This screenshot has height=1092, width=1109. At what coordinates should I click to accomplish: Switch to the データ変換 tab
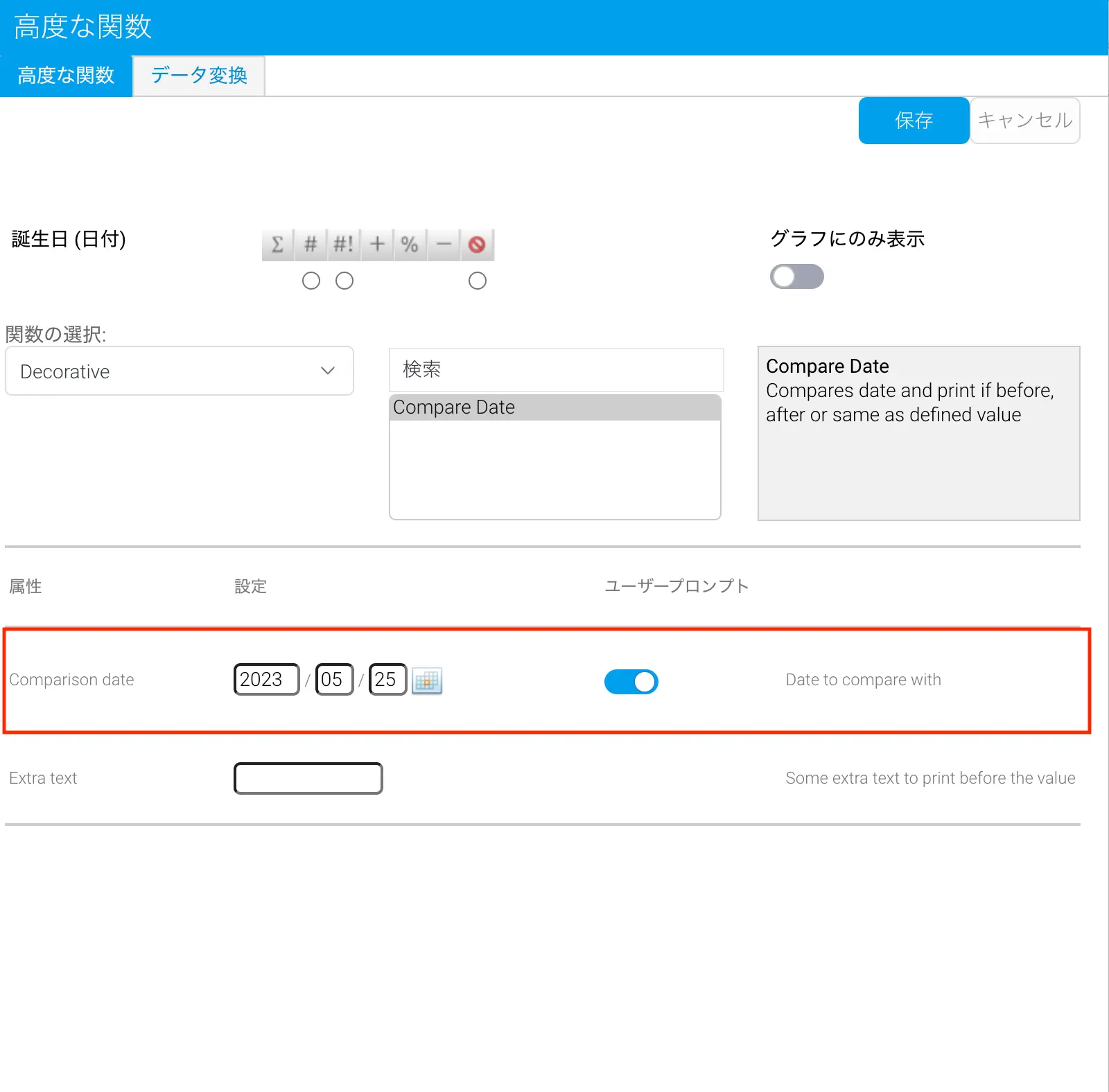199,76
